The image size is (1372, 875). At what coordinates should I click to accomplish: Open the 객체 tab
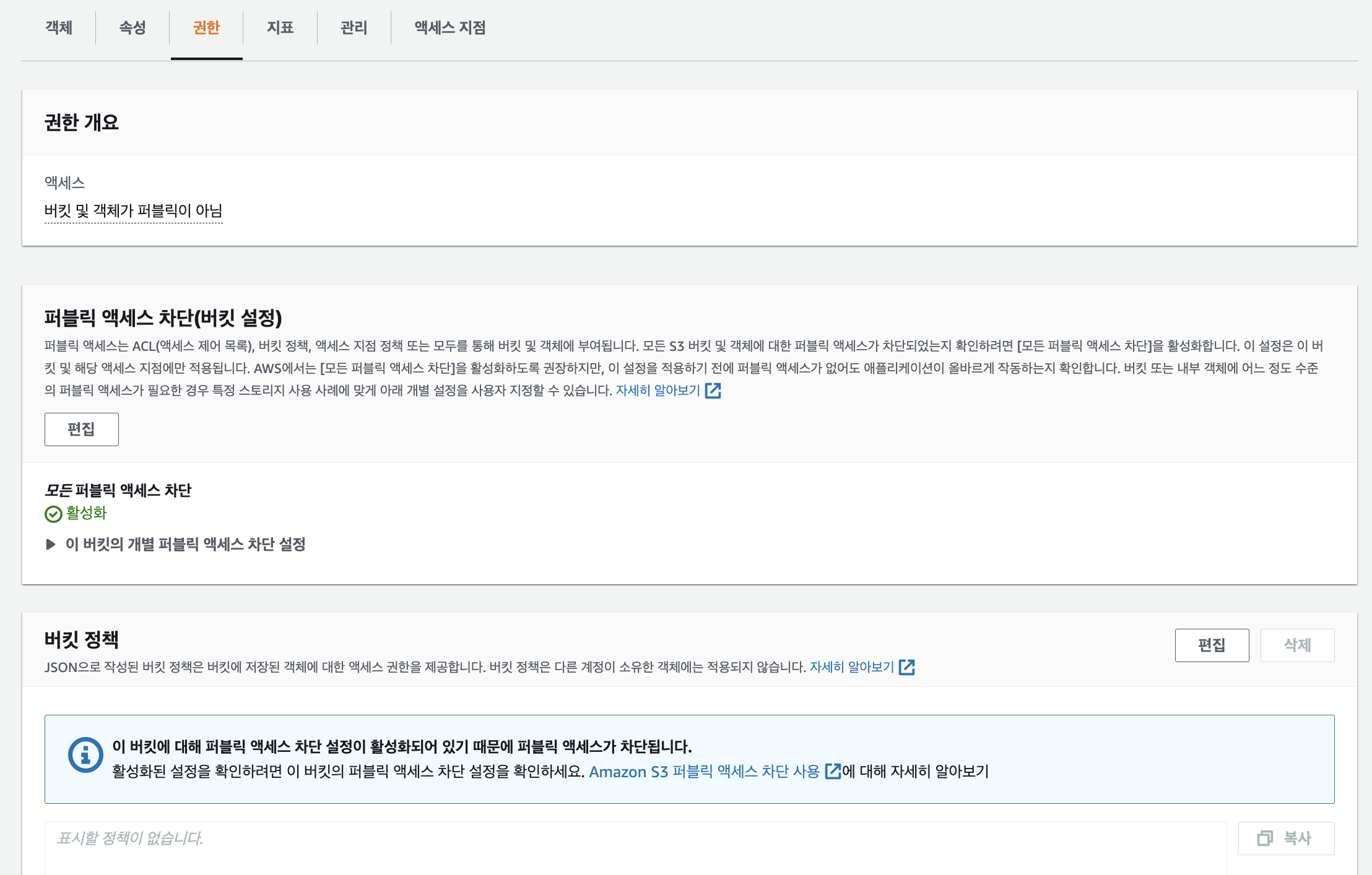59,28
